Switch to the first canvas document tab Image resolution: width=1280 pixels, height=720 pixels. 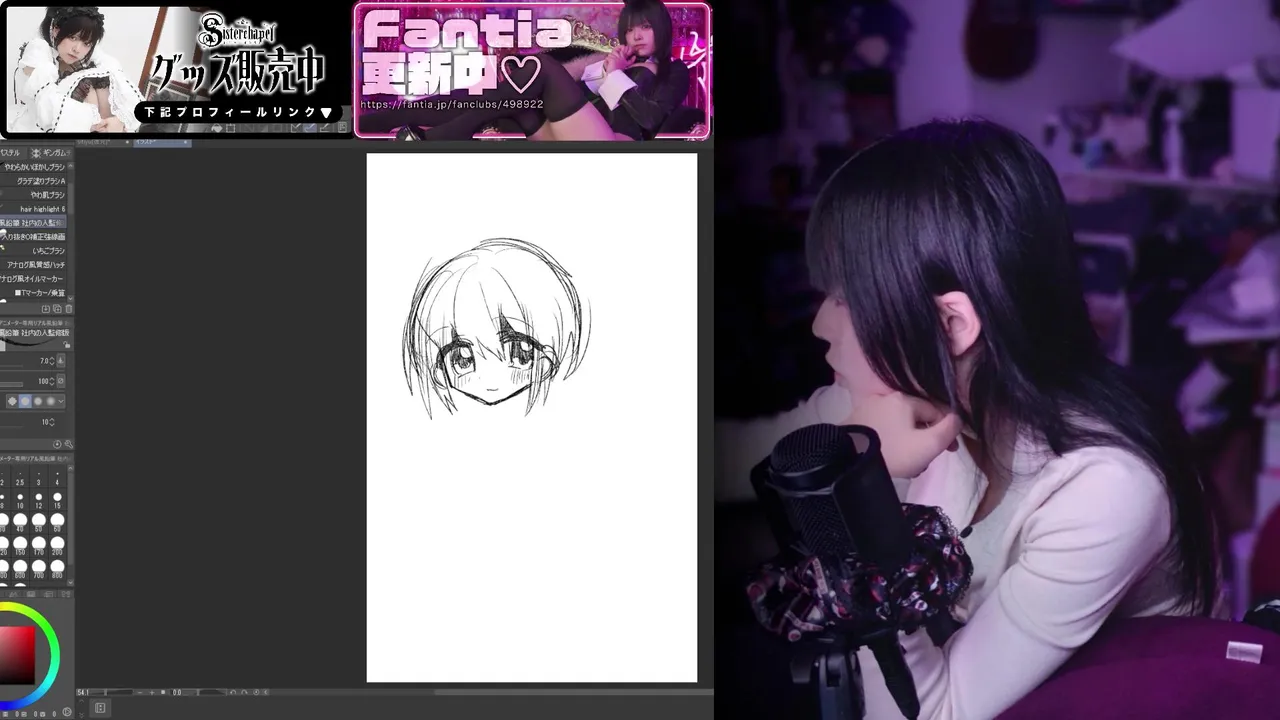tap(104, 143)
